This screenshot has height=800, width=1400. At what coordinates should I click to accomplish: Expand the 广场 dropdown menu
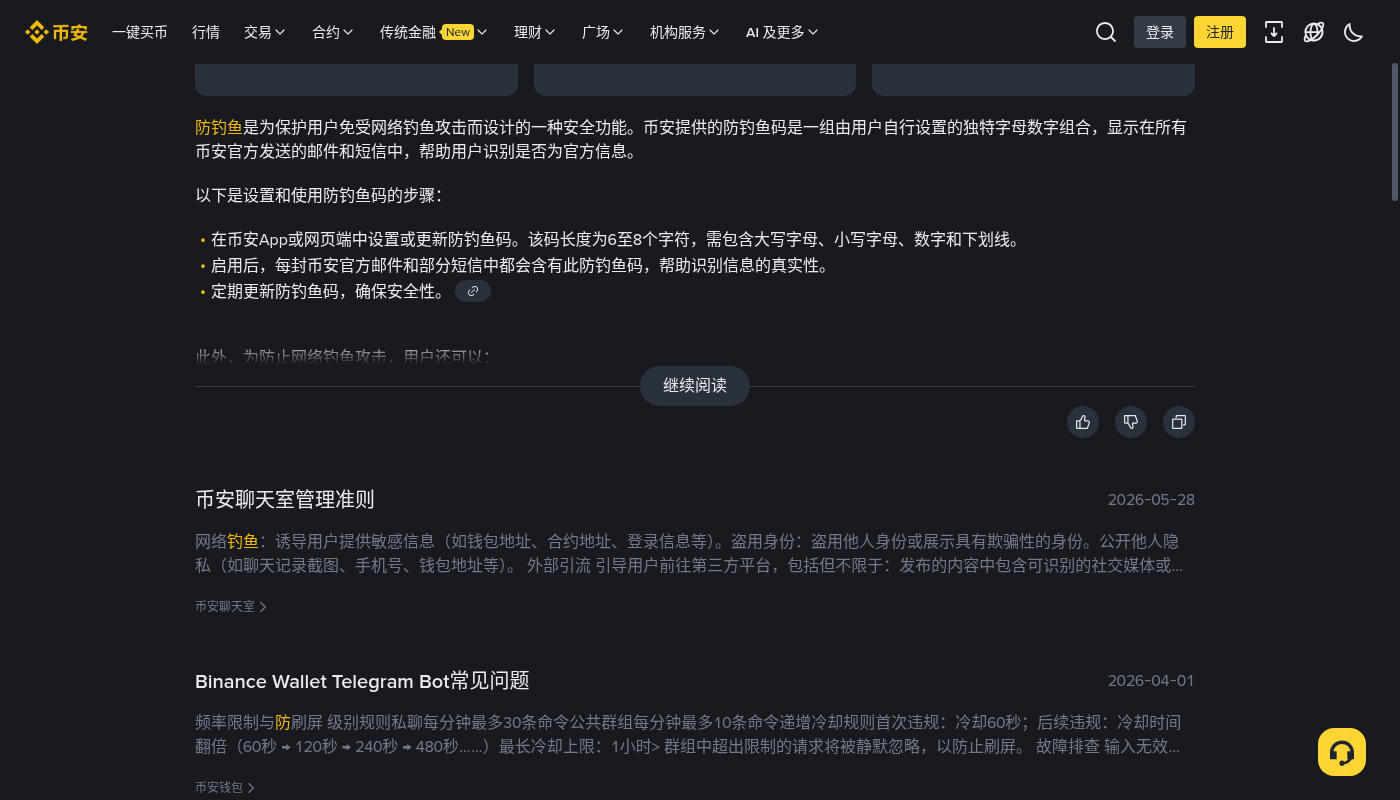pyautogui.click(x=603, y=32)
